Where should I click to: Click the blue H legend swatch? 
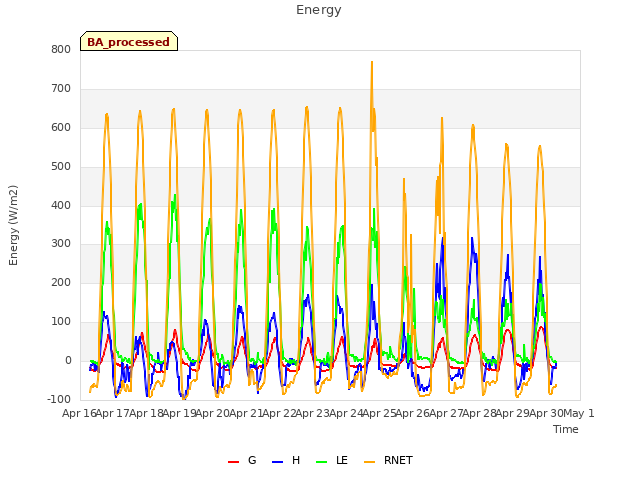(x=277, y=461)
